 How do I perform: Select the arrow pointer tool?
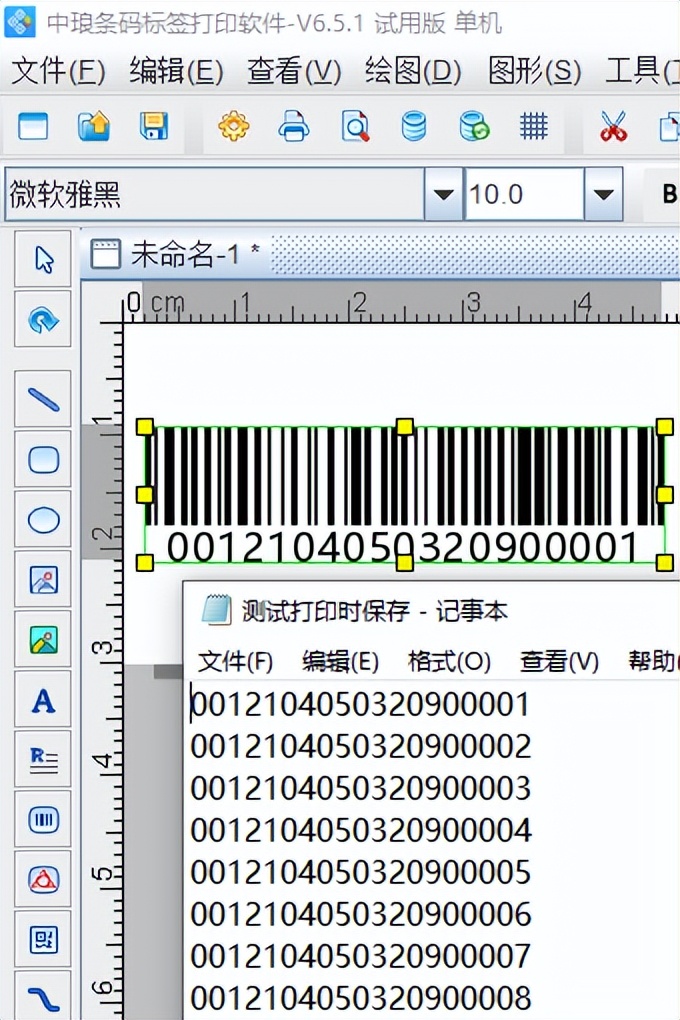pos(43,260)
